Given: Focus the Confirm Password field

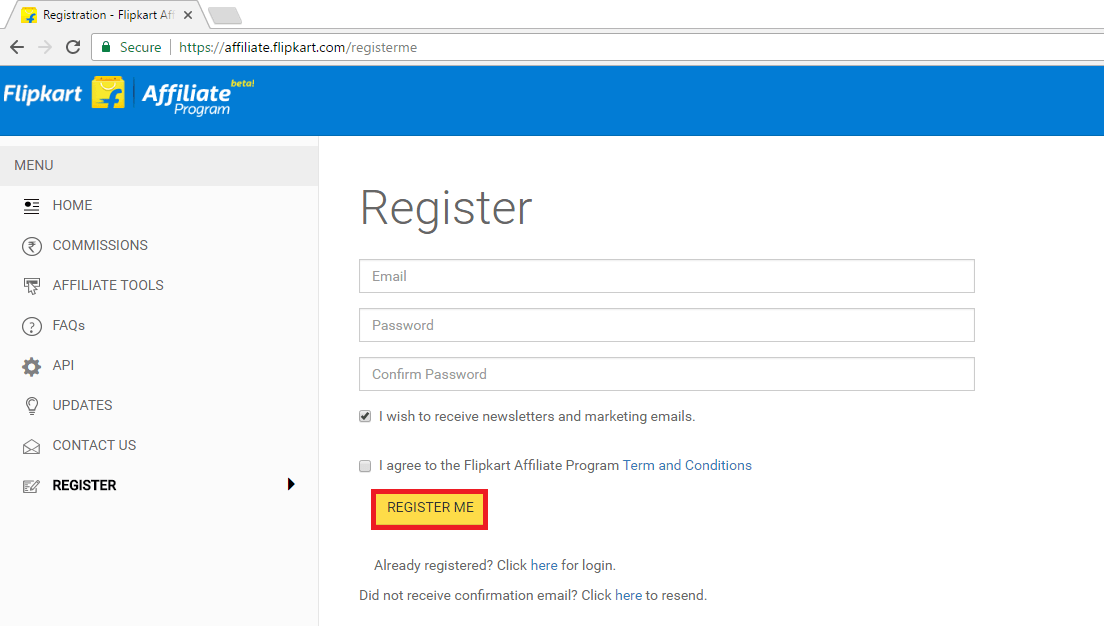Looking at the screenshot, I should (x=667, y=374).
